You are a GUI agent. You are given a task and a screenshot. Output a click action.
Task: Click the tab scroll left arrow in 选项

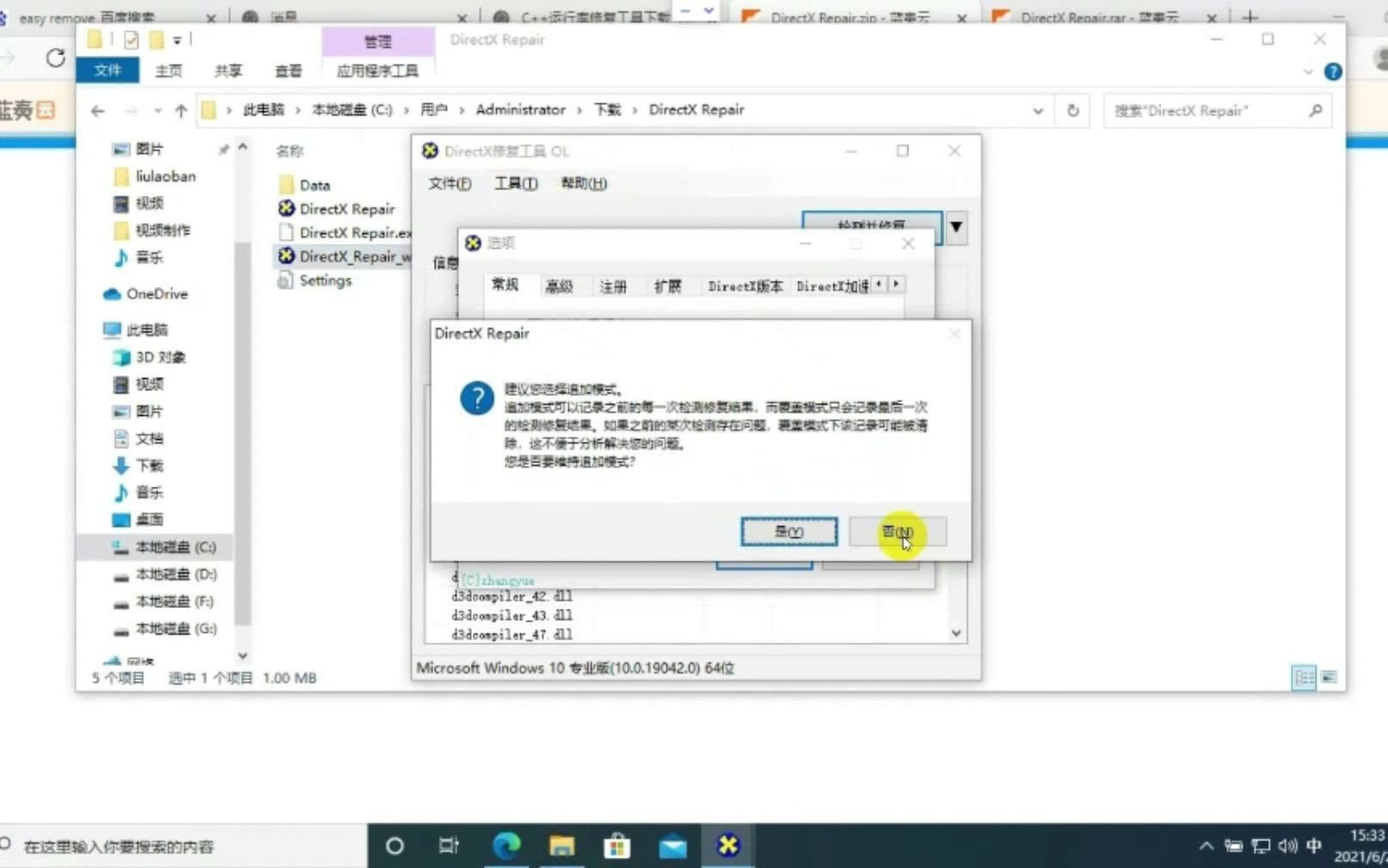878,284
